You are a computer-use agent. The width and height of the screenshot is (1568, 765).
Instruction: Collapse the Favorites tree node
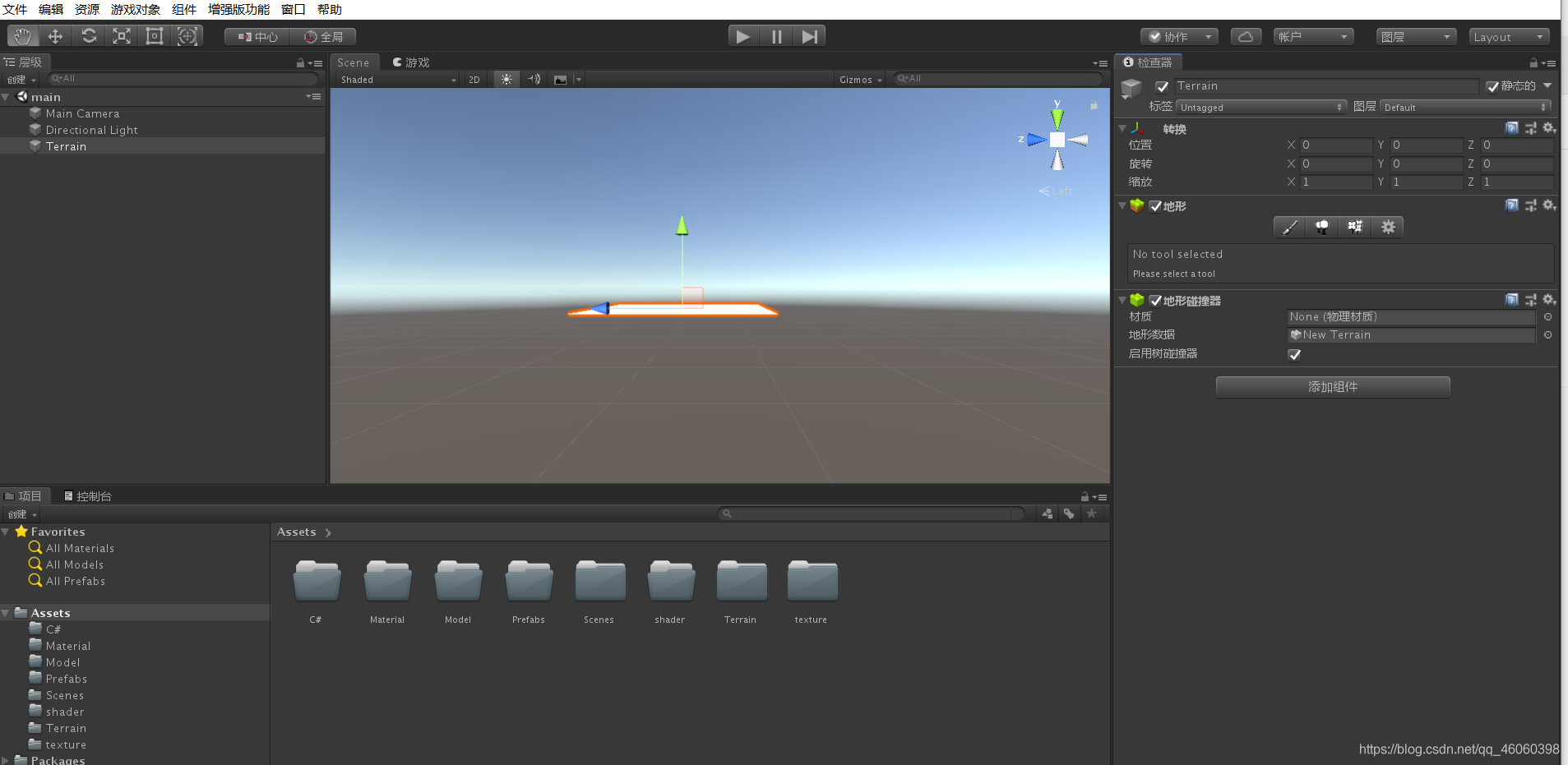pyautogui.click(x=6, y=532)
